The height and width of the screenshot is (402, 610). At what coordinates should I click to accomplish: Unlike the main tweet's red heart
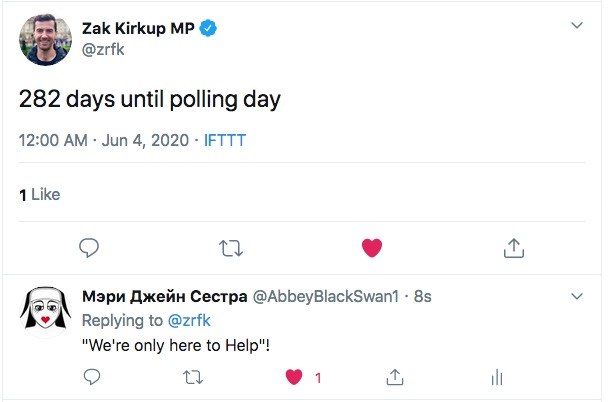(372, 247)
